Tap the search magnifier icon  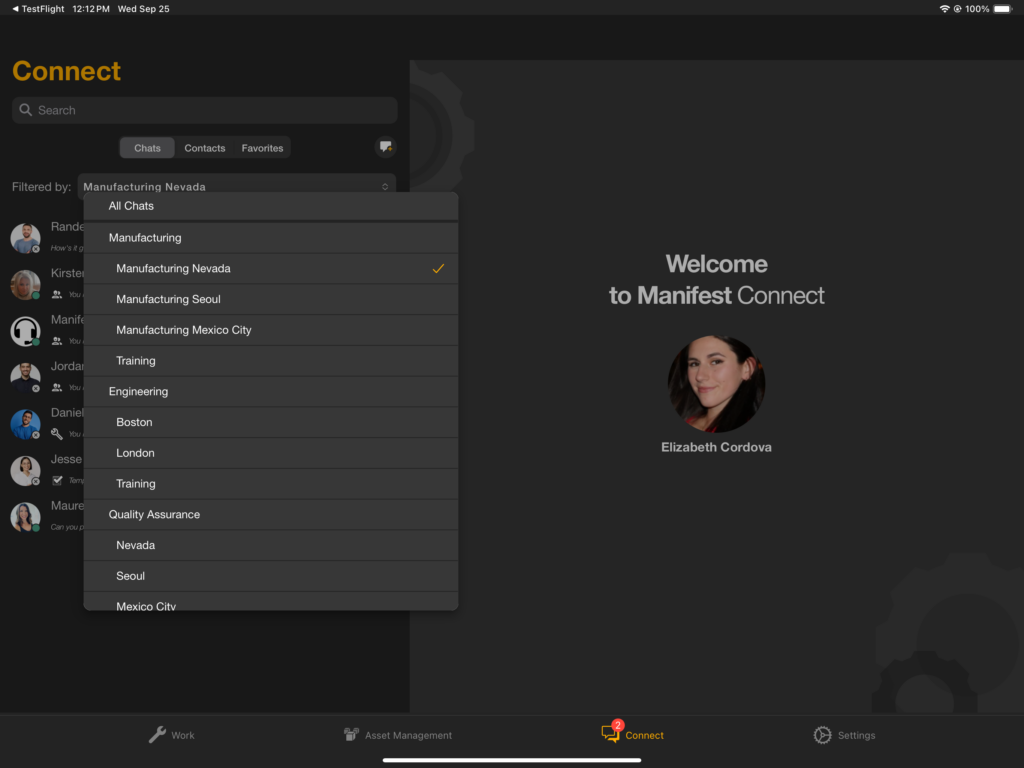point(25,110)
